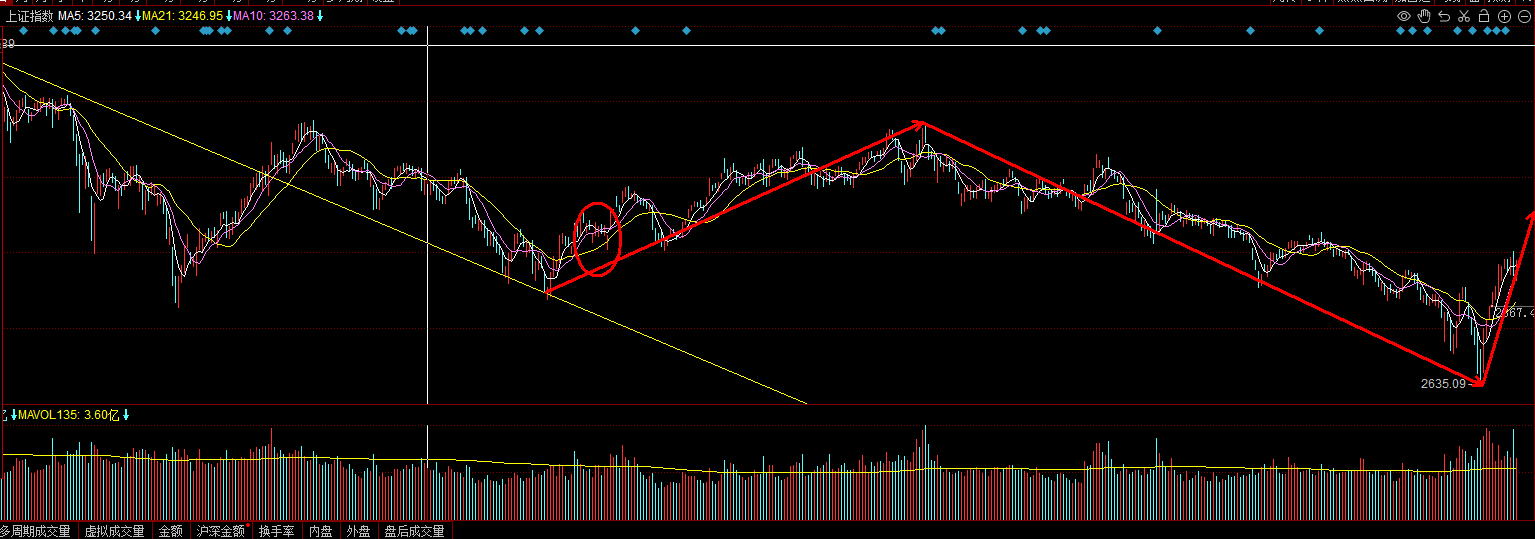Zoom out with the minus icon
This screenshot has height=539, width=1535.
[1524, 16]
